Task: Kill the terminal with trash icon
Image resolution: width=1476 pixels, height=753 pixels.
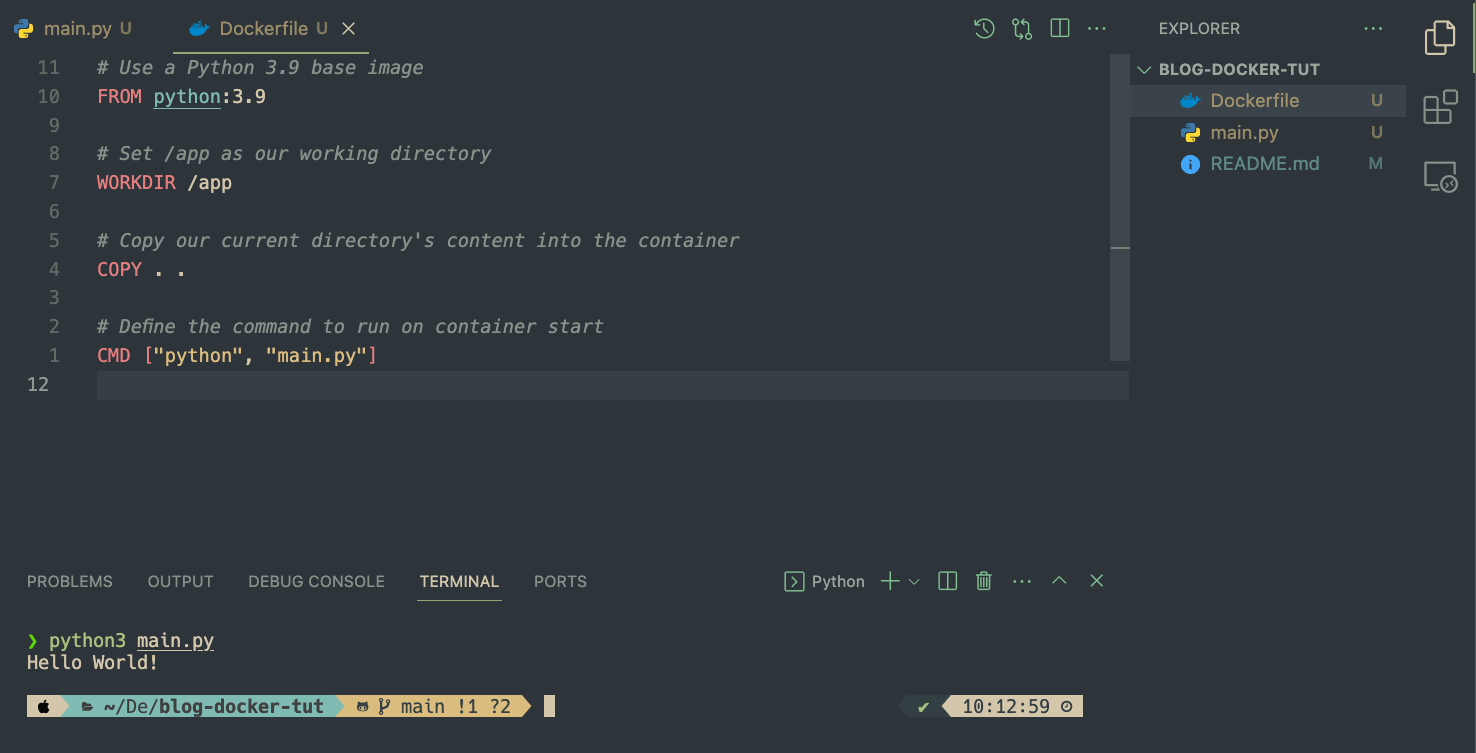Action: (x=984, y=581)
